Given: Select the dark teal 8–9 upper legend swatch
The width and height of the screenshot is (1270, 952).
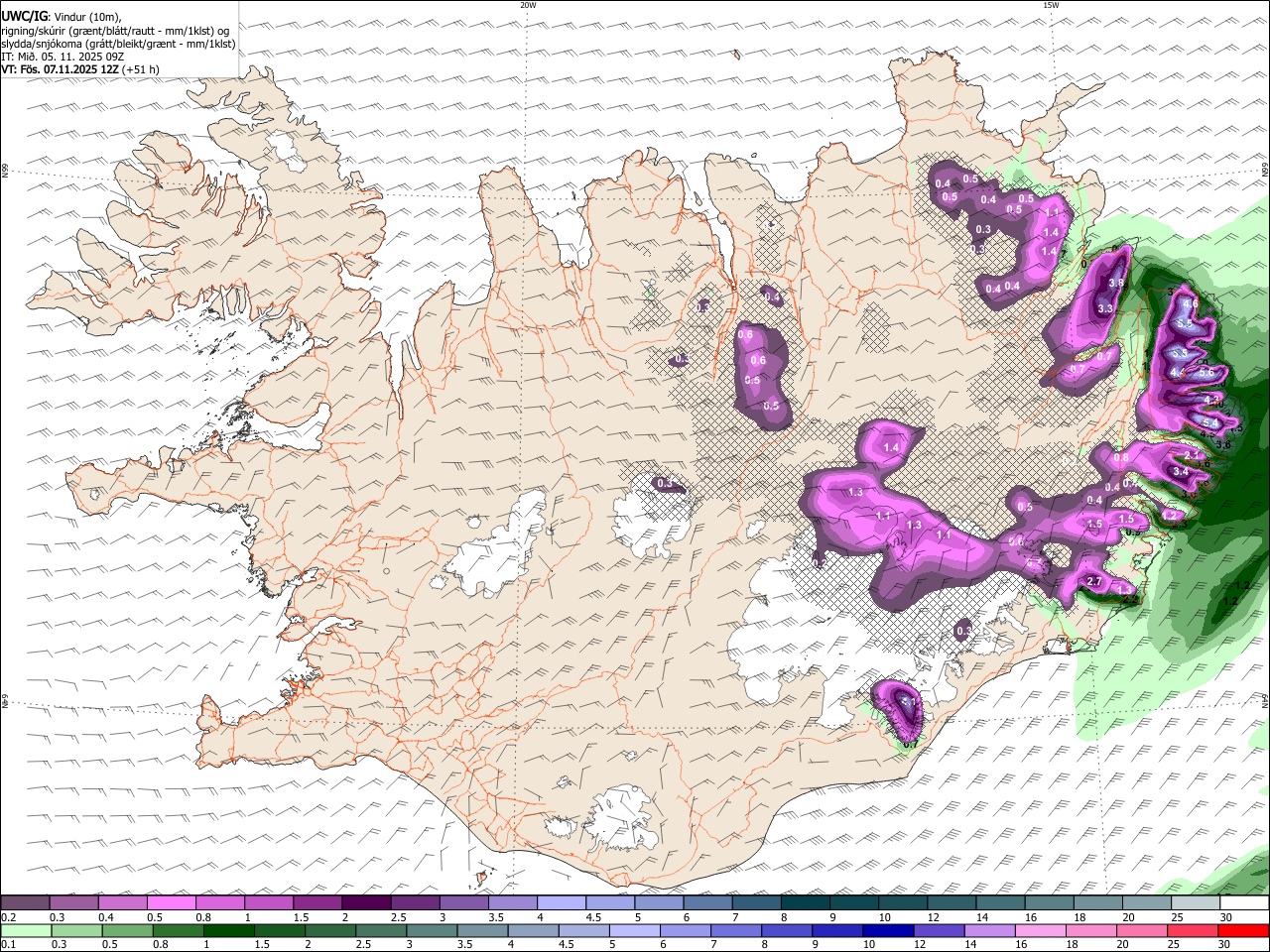Looking at the screenshot, I should click(x=805, y=902).
